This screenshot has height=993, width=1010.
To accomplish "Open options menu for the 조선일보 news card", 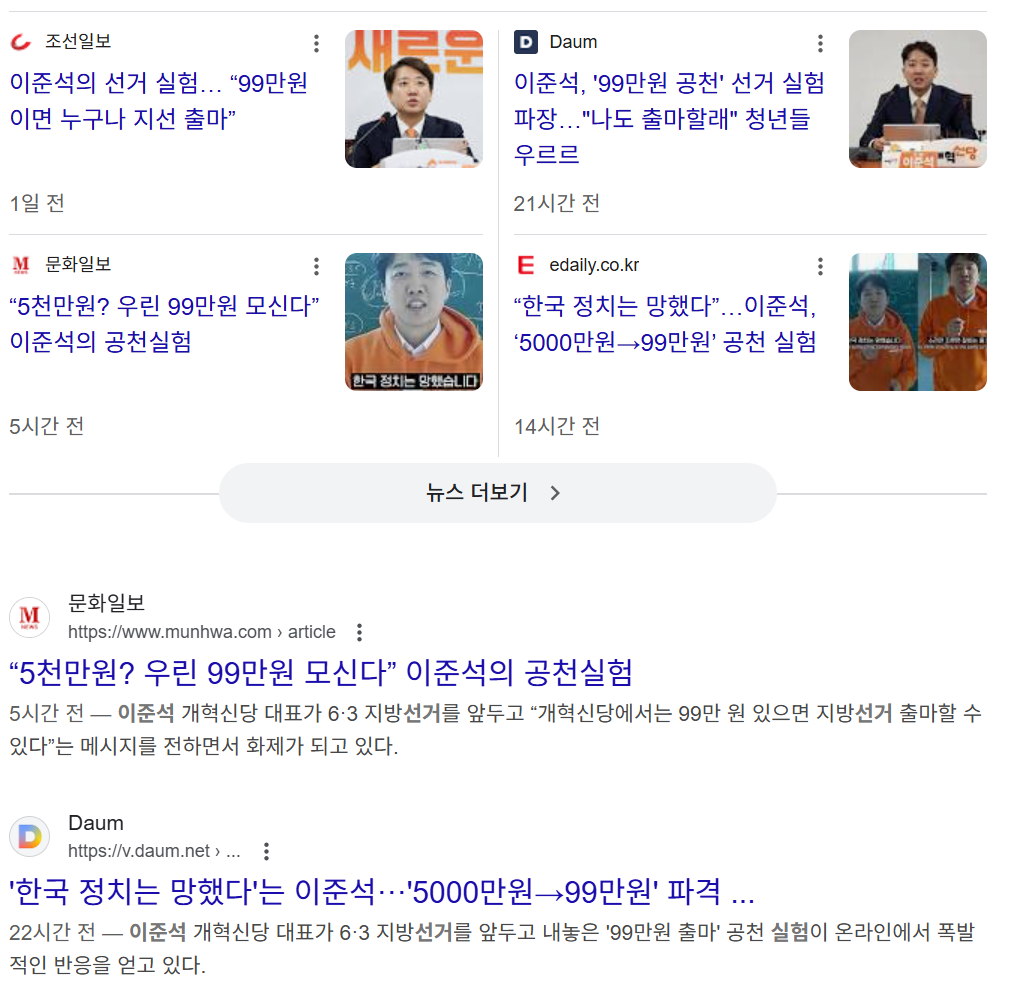I will [316, 43].
